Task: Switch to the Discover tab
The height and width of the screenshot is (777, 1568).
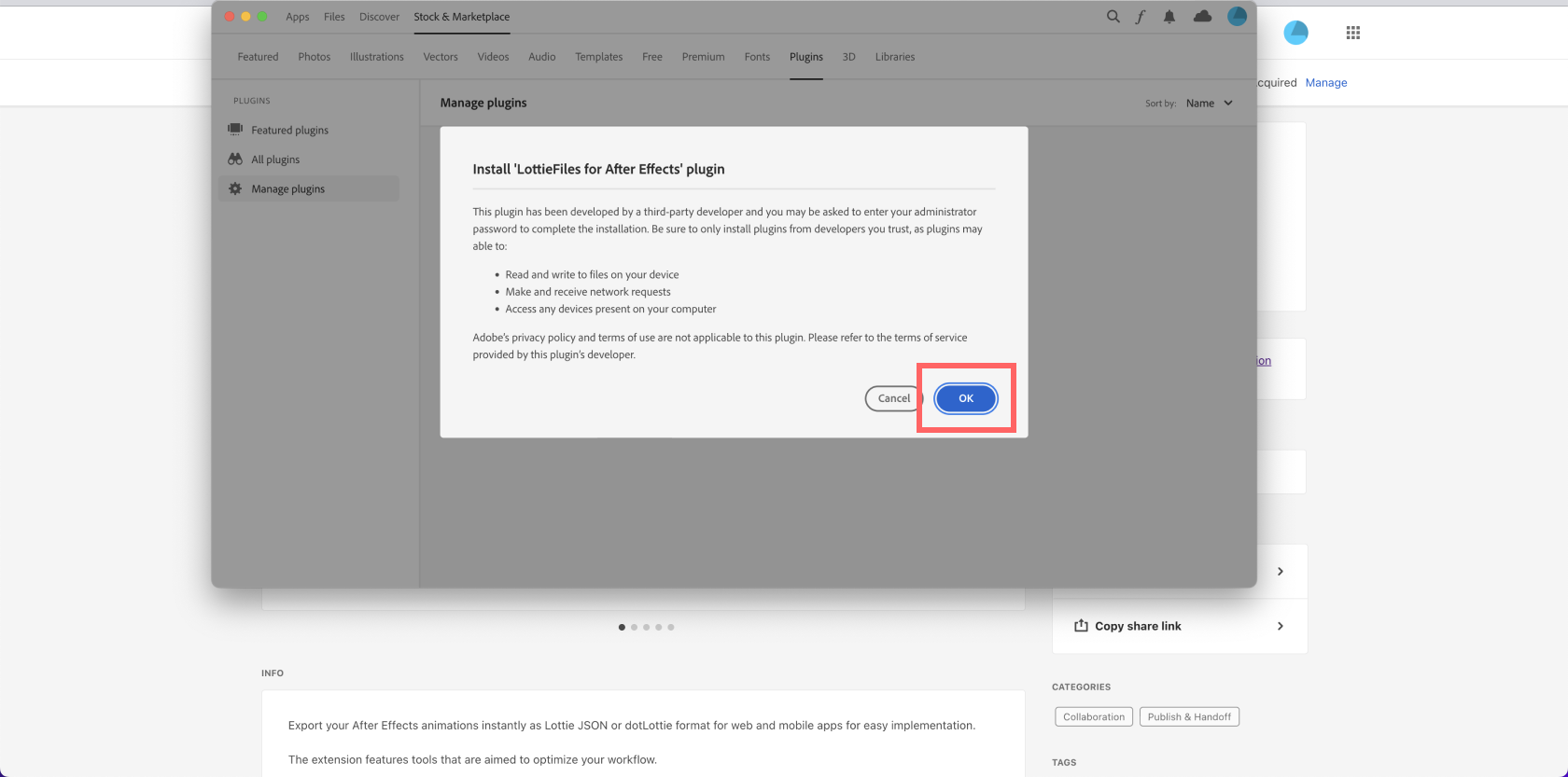Action: [379, 17]
